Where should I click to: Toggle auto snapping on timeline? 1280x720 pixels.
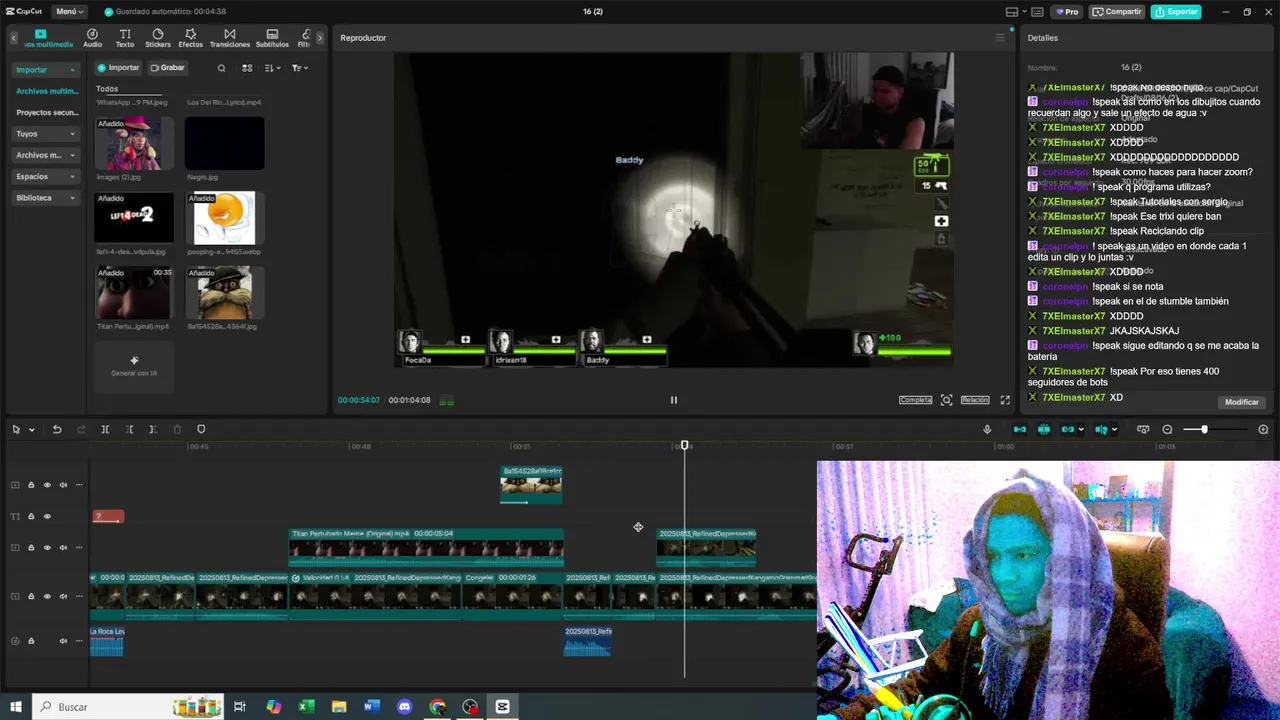click(1044, 430)
